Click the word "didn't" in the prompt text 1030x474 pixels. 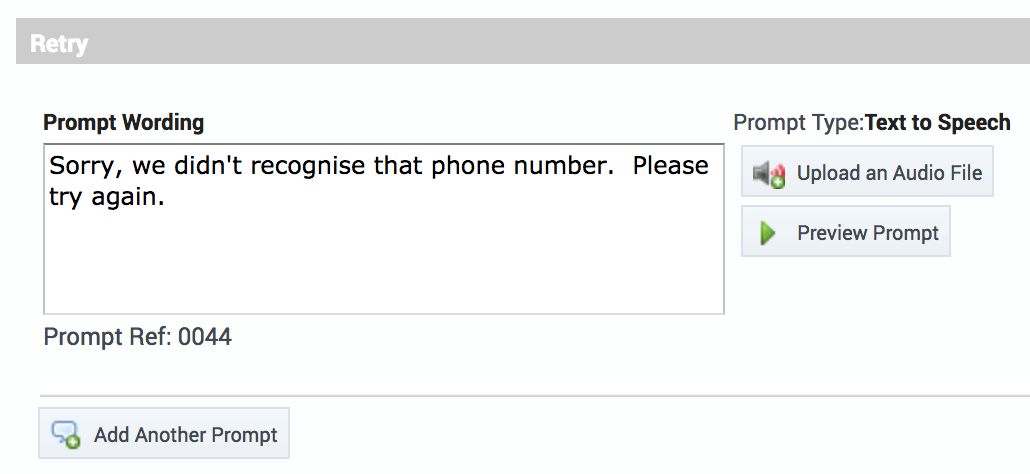coord(186,166)
